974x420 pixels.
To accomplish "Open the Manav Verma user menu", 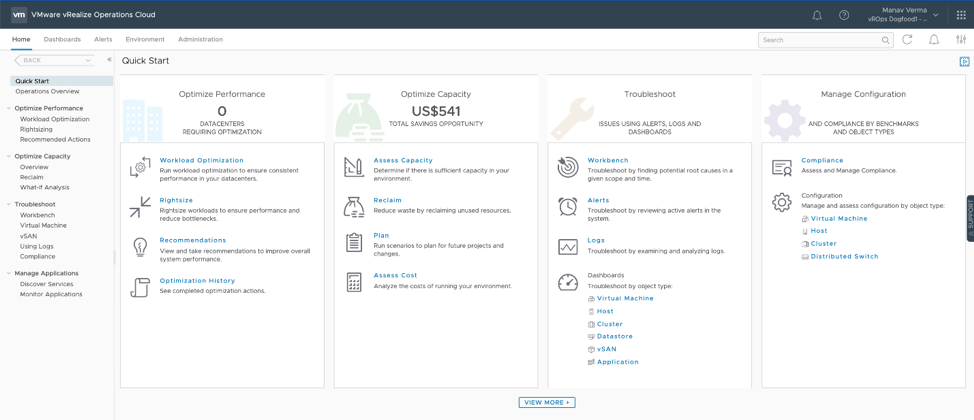I will [901, 14].
